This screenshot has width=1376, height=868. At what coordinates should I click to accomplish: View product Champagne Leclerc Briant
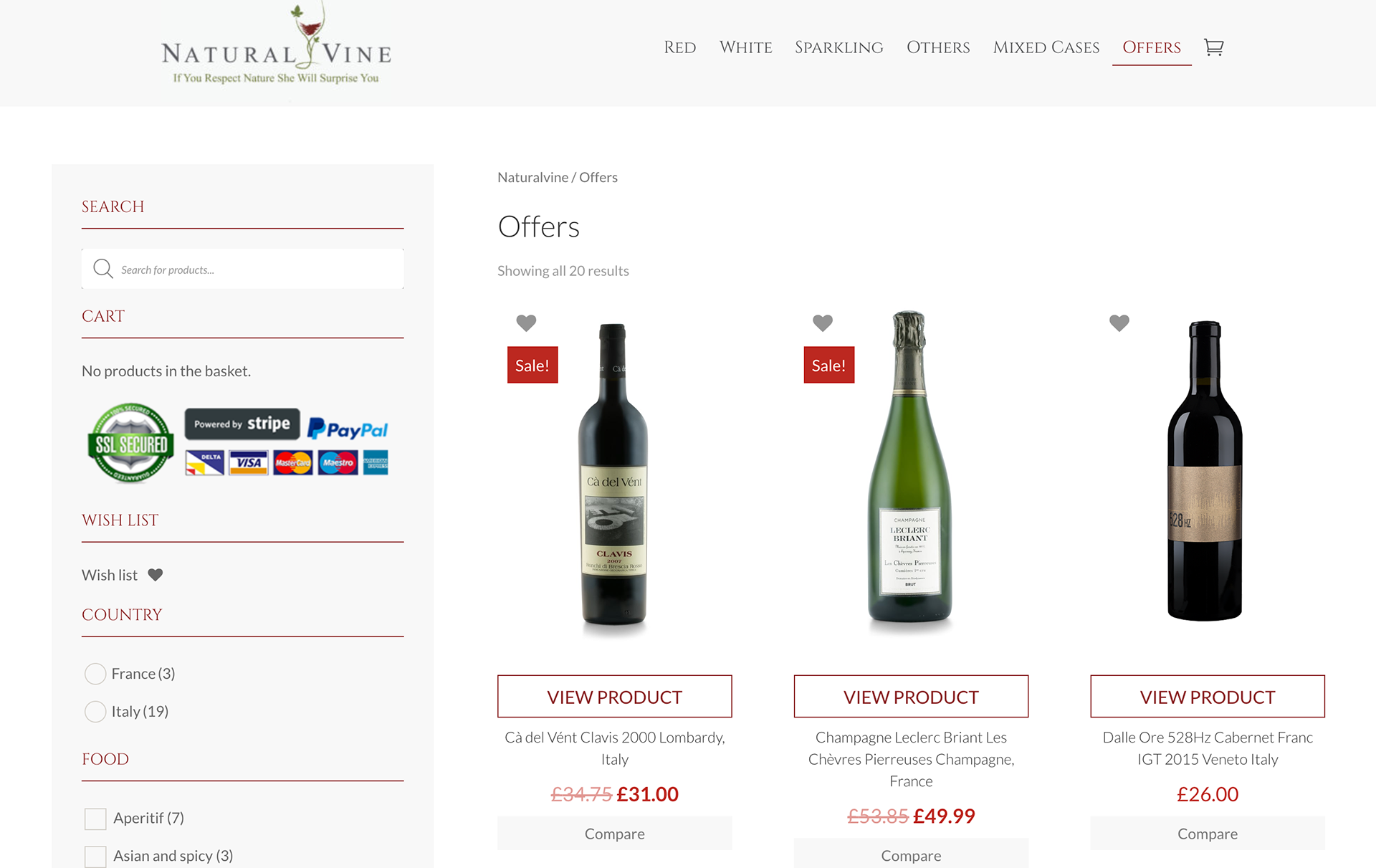coord(911,696)
